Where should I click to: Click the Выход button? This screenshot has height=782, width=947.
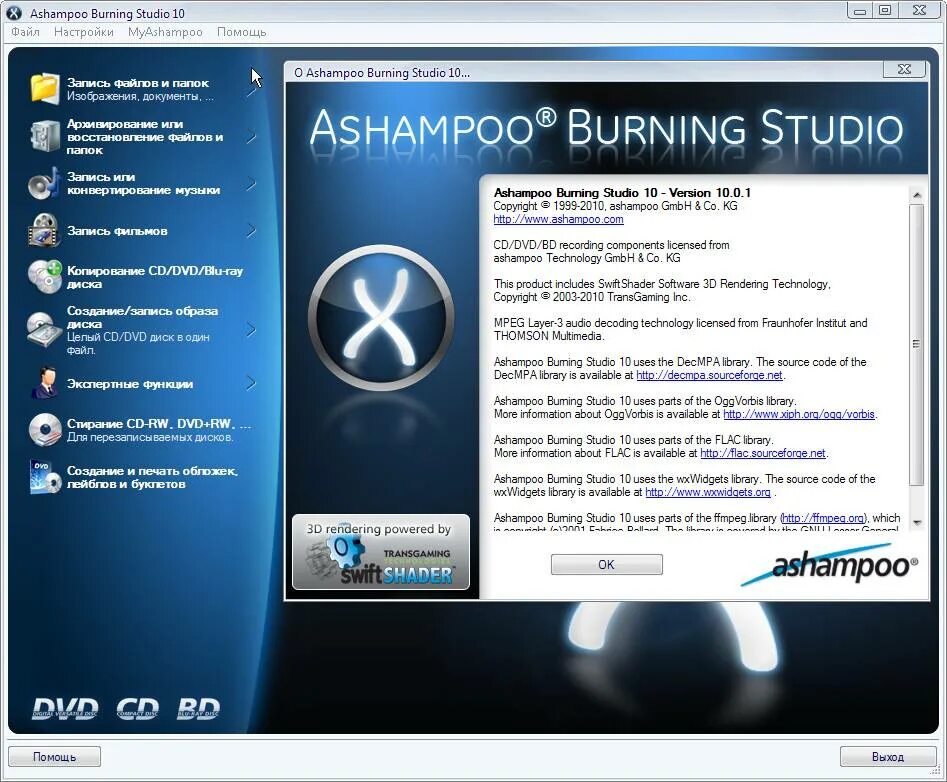[888, 757]
